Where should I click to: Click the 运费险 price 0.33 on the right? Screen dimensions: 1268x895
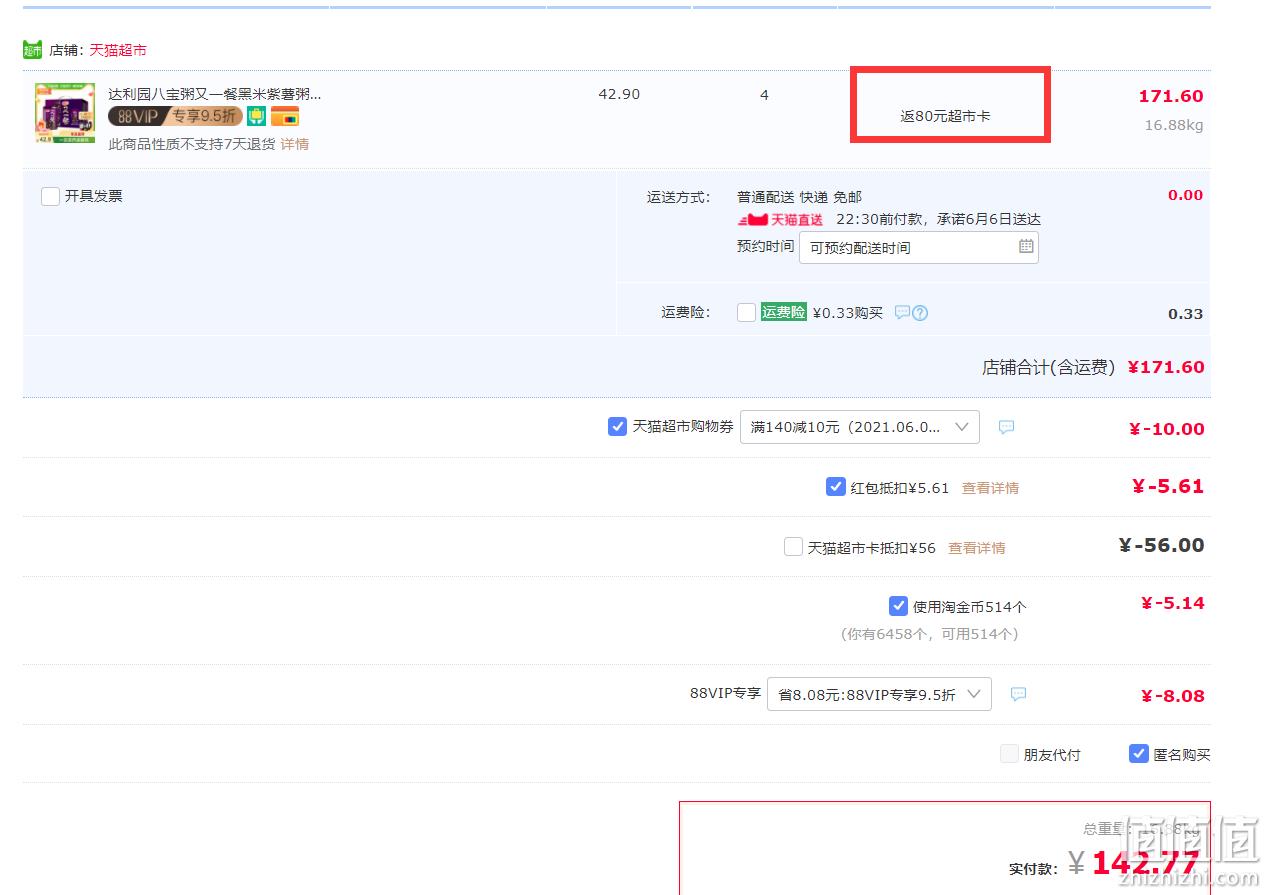click(1186, 314)
